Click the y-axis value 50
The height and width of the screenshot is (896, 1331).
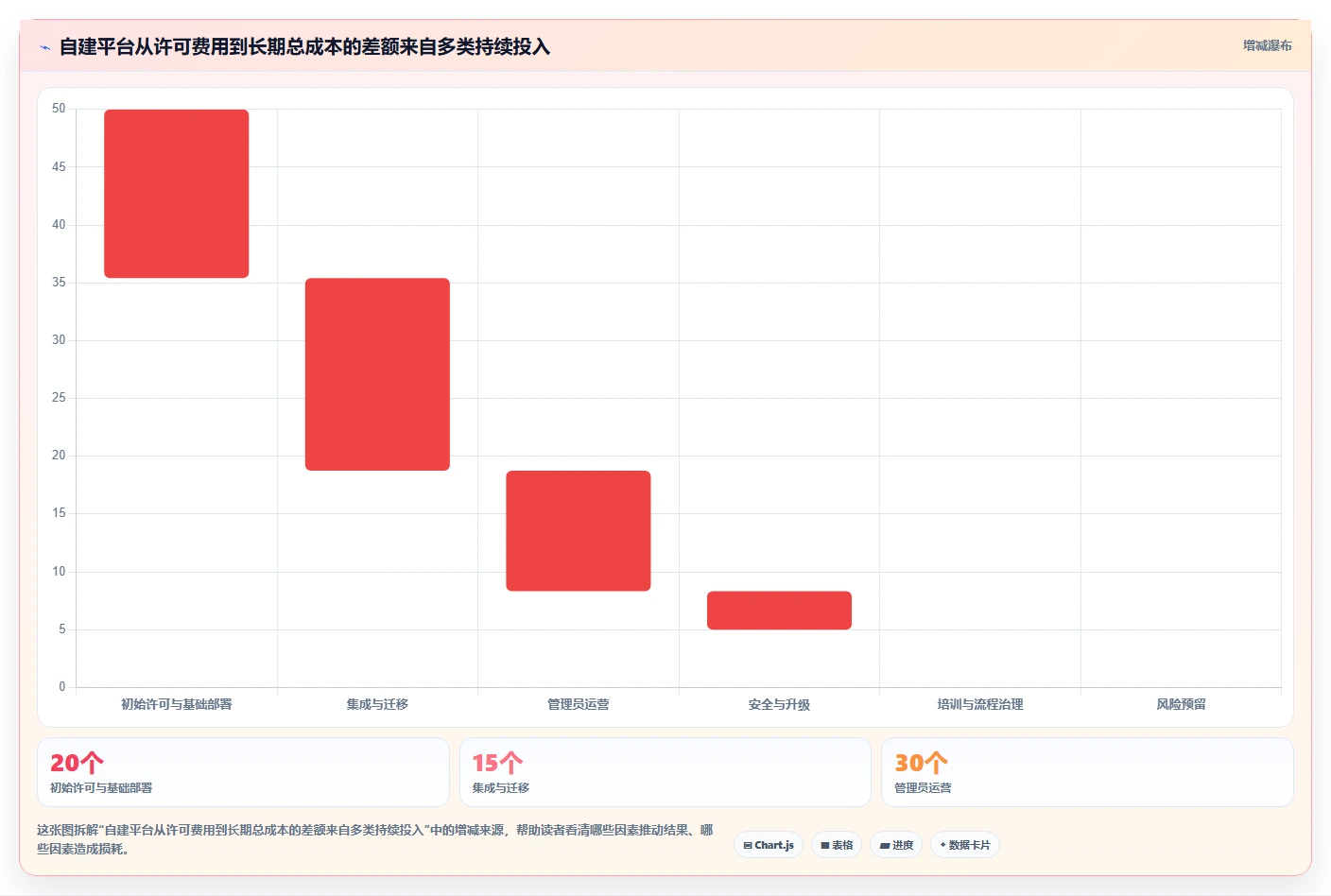click(59, 109)
